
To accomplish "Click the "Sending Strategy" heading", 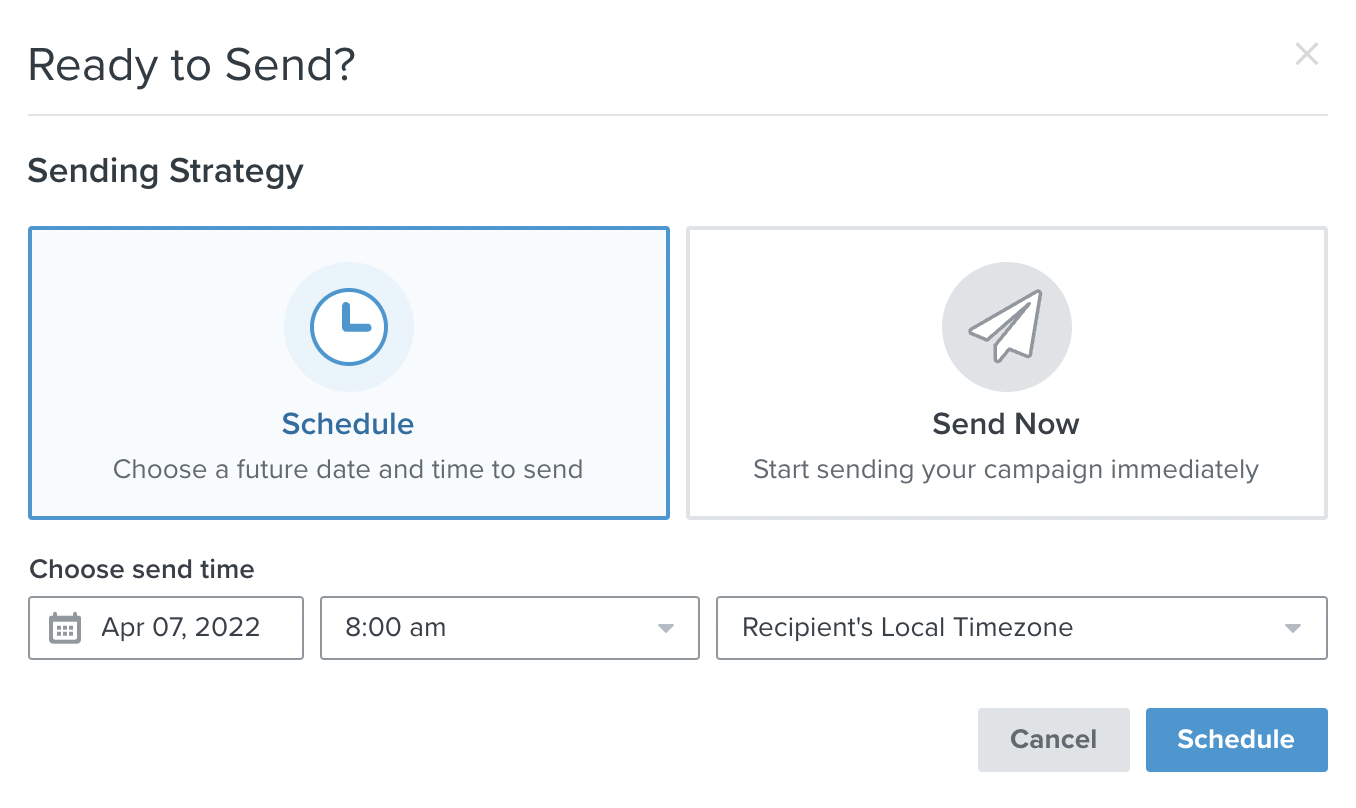I will 166,171.
